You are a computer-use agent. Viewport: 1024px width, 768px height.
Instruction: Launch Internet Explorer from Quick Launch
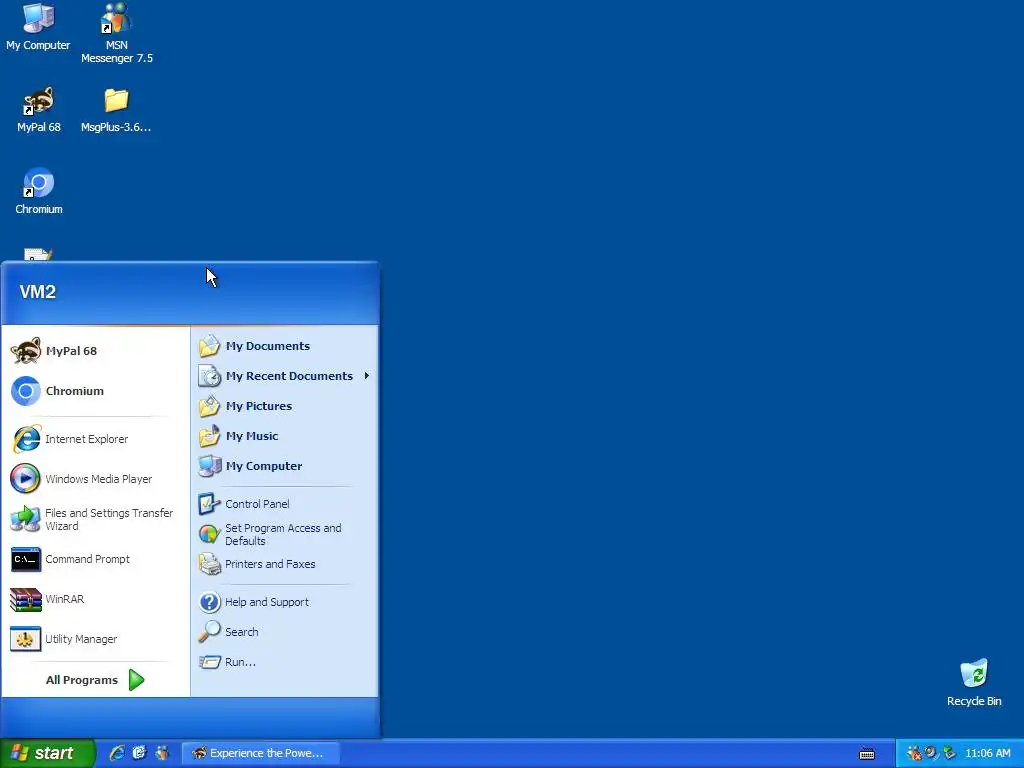[117, 753]
